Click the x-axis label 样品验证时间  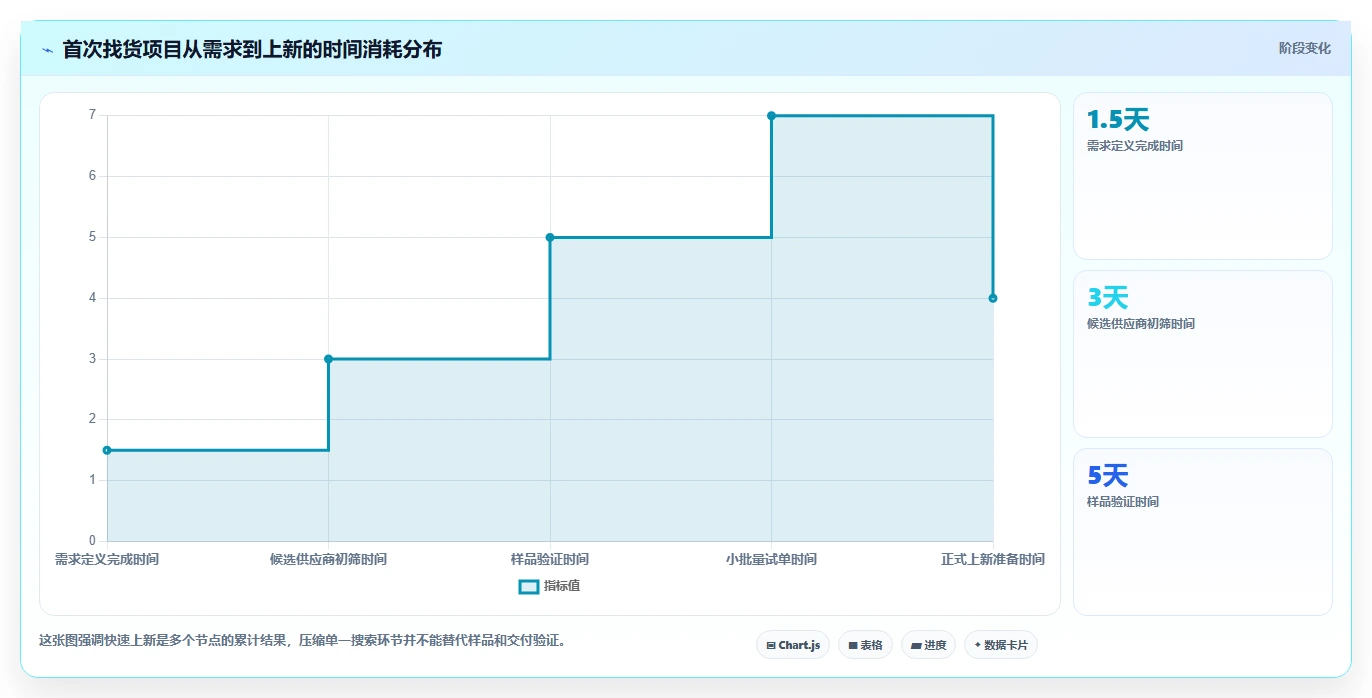coord(550,559)
